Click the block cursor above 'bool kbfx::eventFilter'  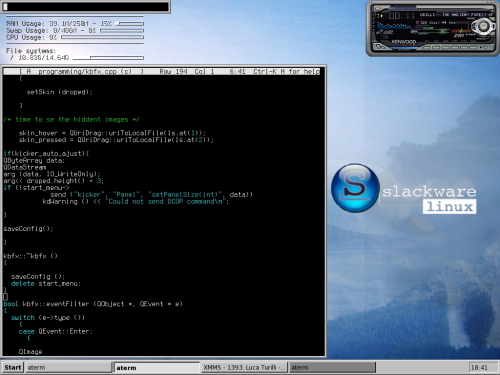(5, 297)
